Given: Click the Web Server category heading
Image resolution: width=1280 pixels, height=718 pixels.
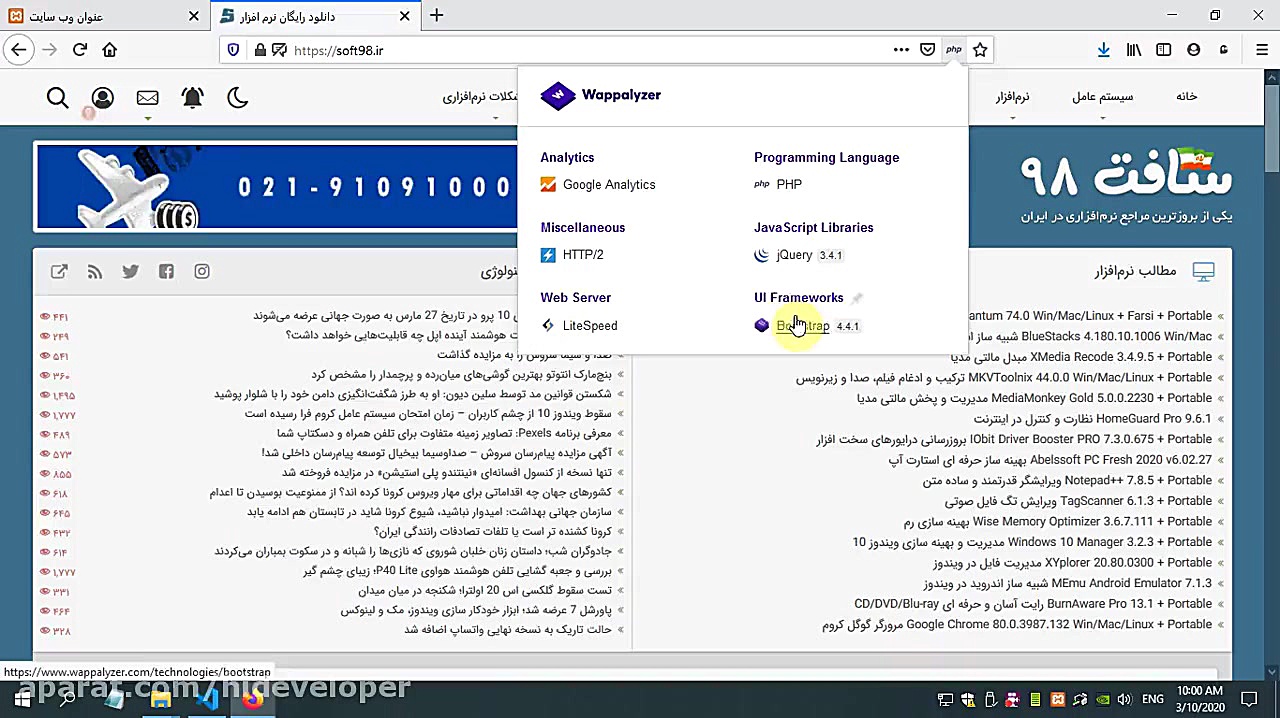Looking at the screenshot, I should (576, 298).
